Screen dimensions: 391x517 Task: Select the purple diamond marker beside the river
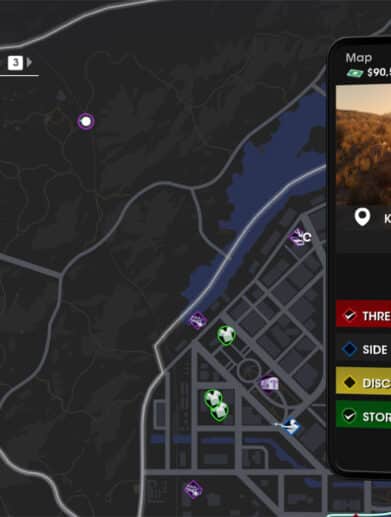point(197,321)
